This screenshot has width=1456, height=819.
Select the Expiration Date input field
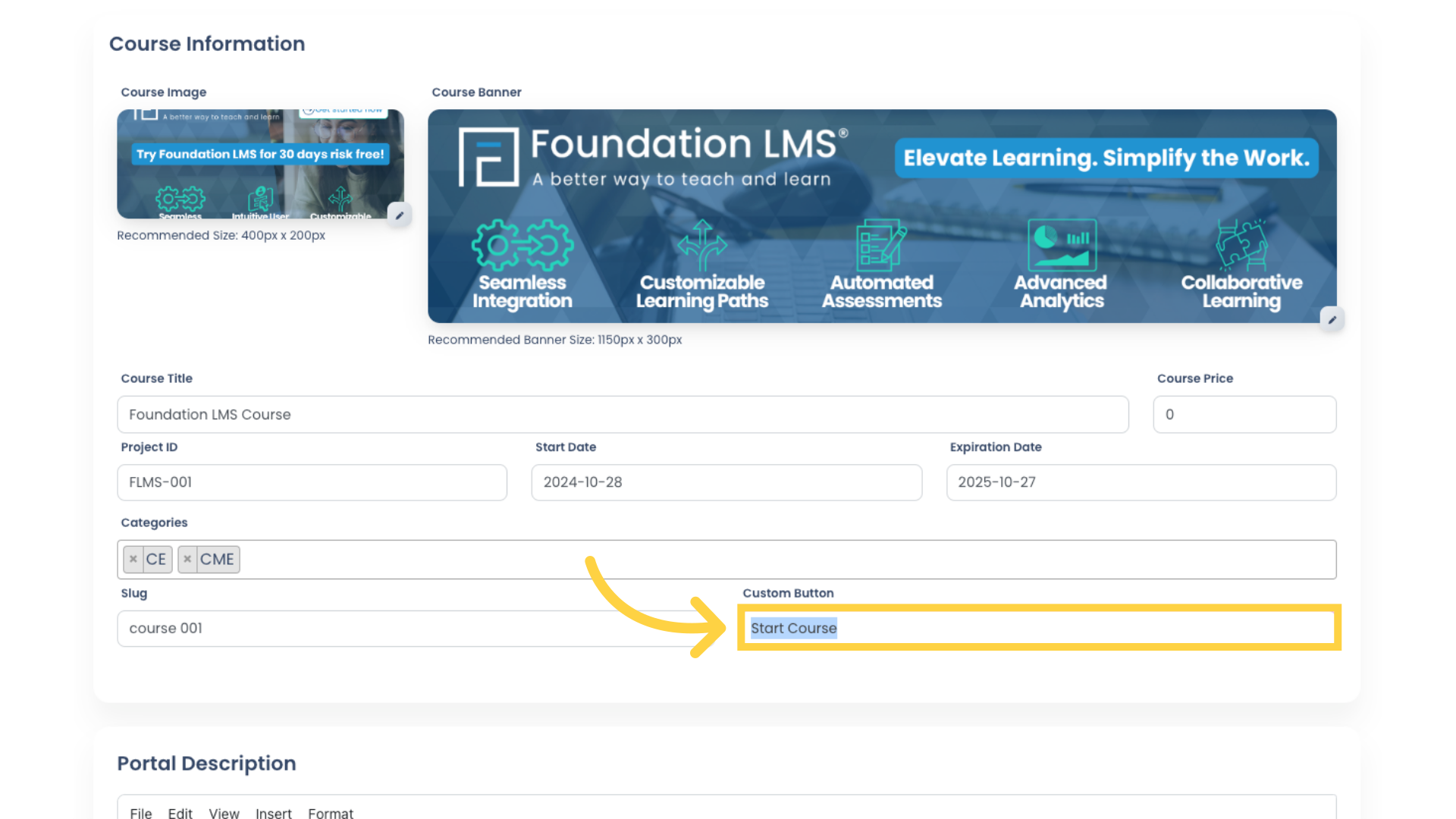coord(1141,482)
